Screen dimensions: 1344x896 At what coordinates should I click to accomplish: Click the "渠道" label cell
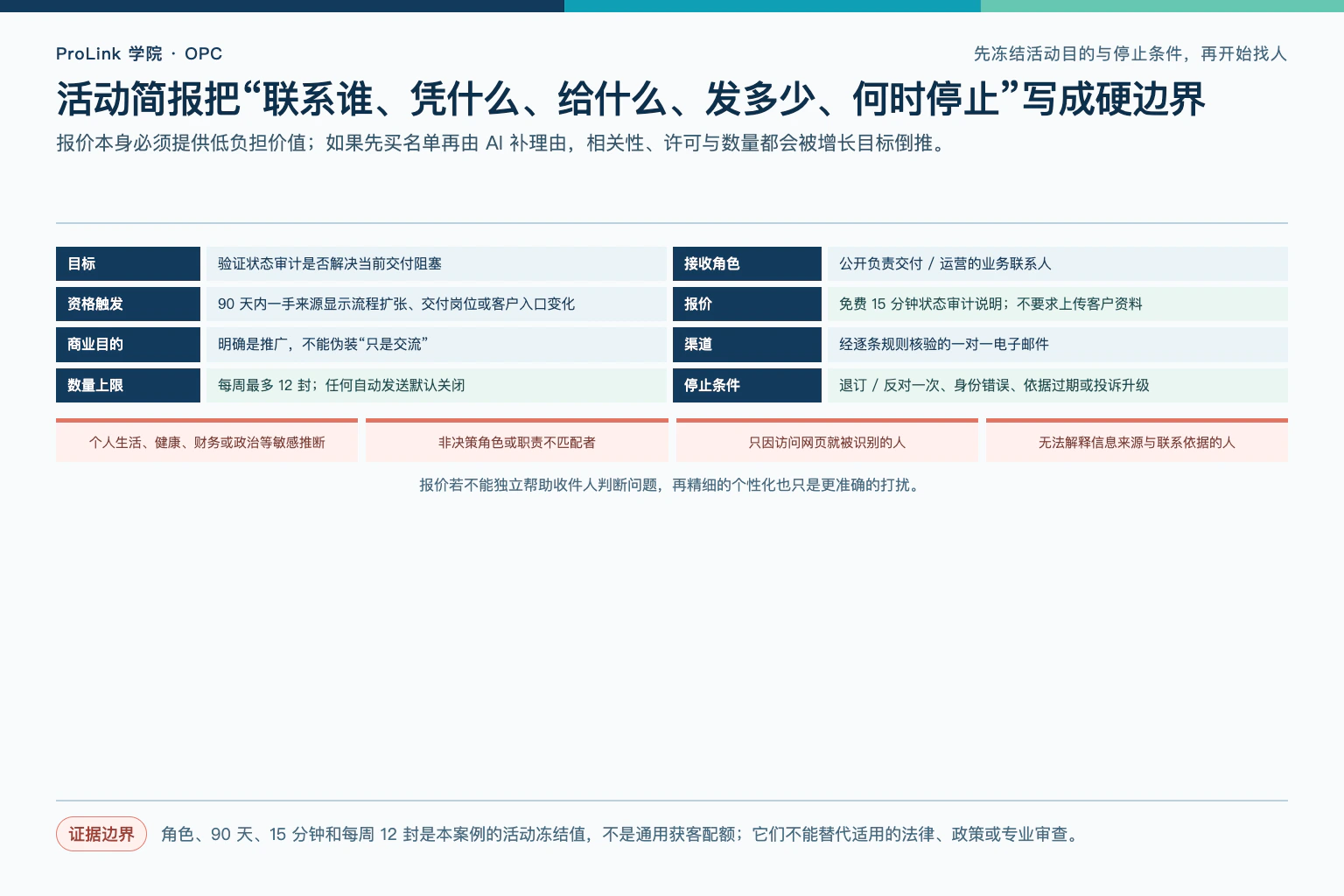tap(747, 344)
